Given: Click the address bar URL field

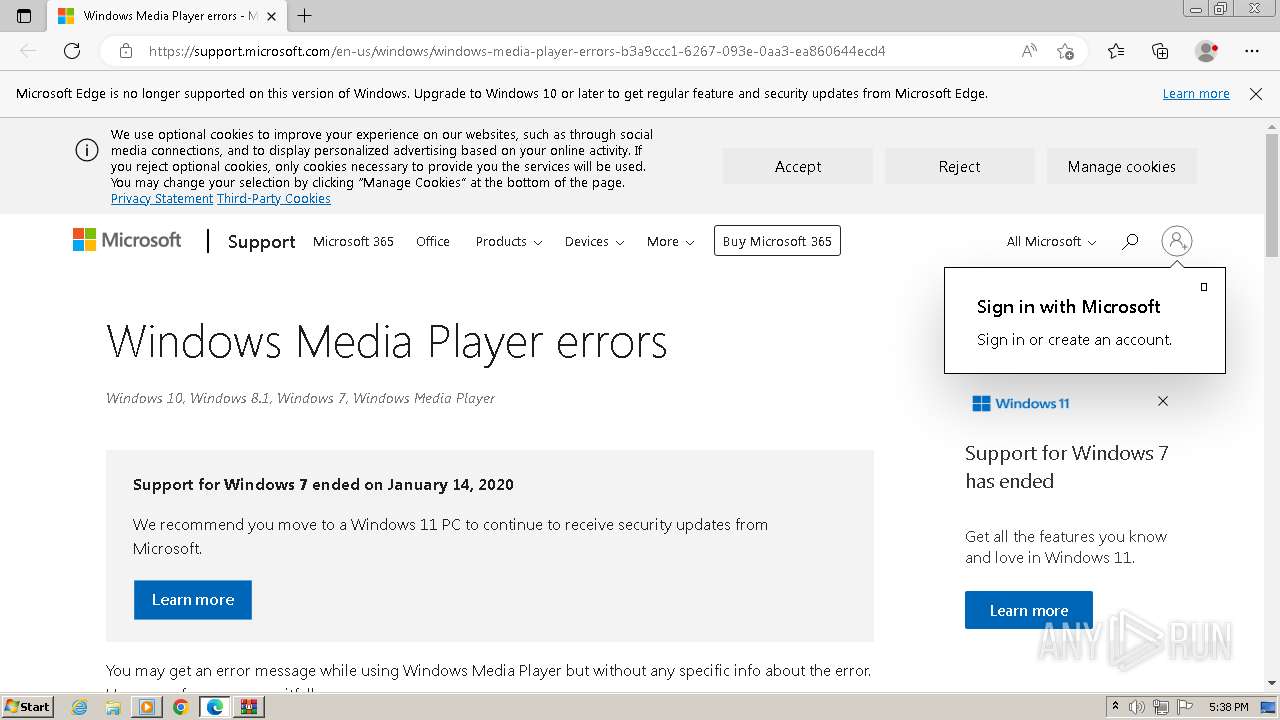Looking at the screenshot, I should (517, 51).
